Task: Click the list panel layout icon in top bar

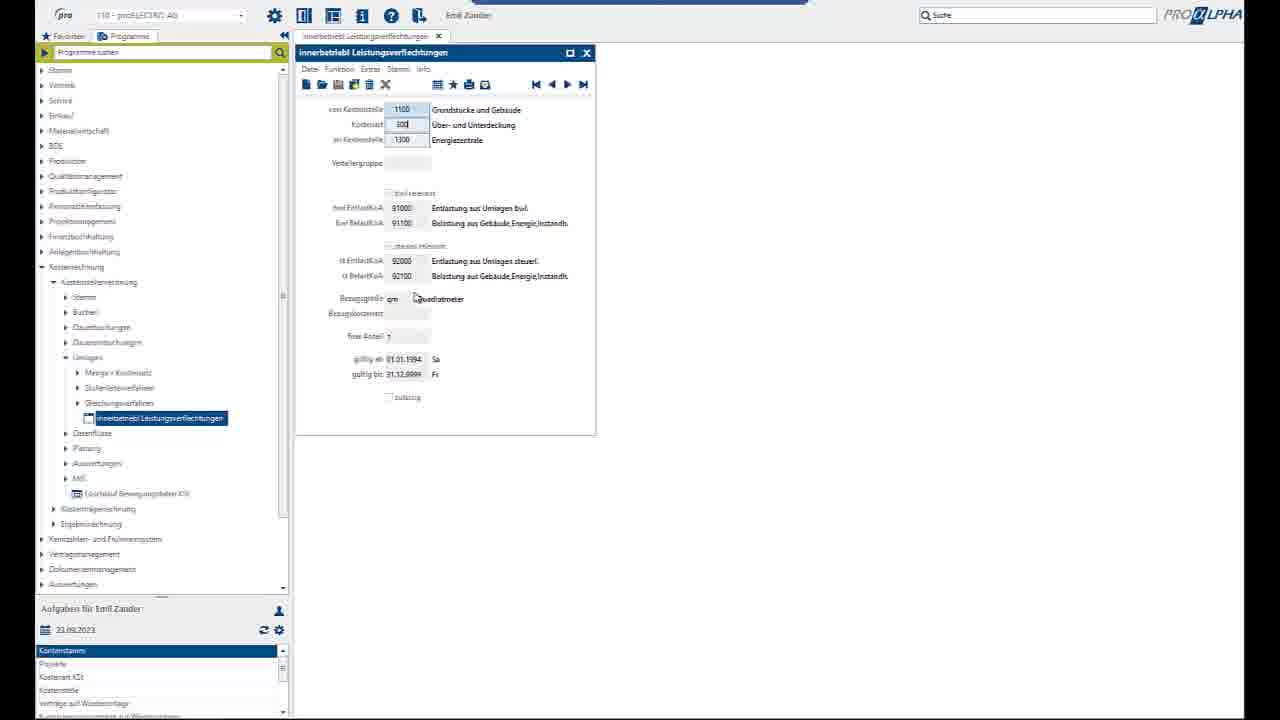Action: coord(333,16)
